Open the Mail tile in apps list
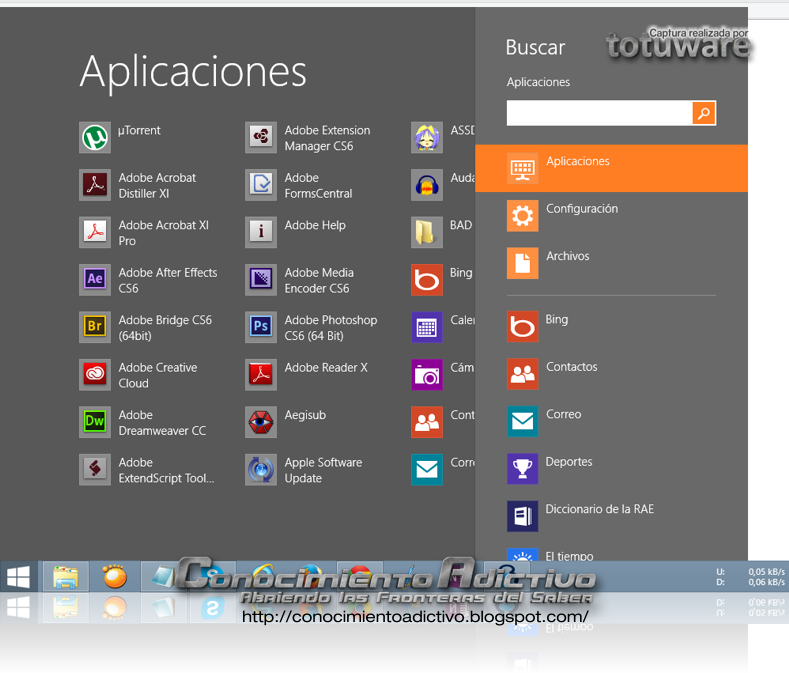This screenshot has height=673, width=789. (x=427, y=469)
